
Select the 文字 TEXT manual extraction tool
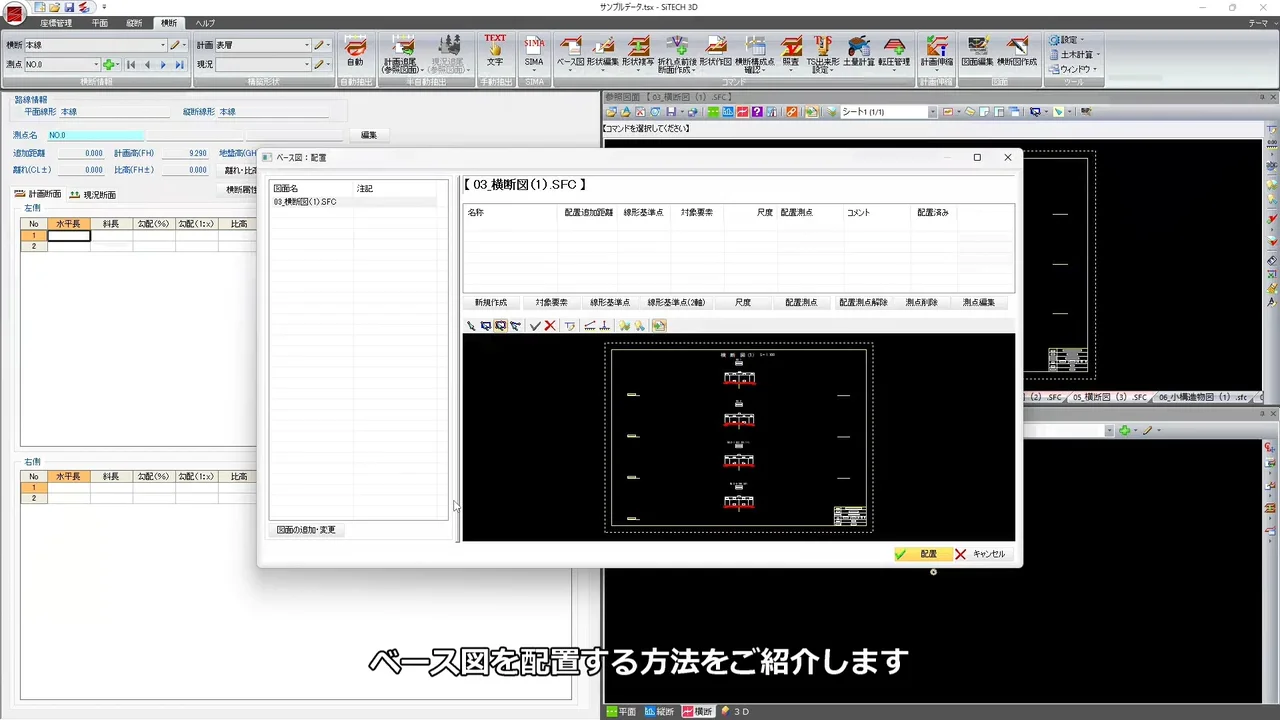(x=495, y=51)
